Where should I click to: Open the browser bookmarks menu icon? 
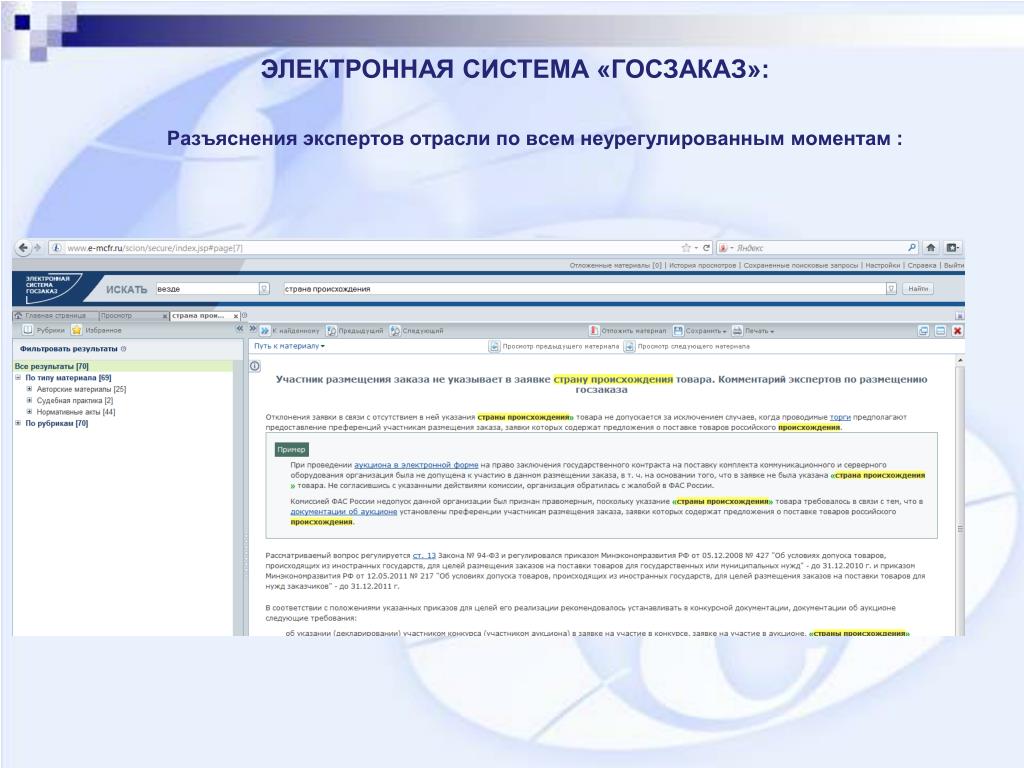point(953,248)
